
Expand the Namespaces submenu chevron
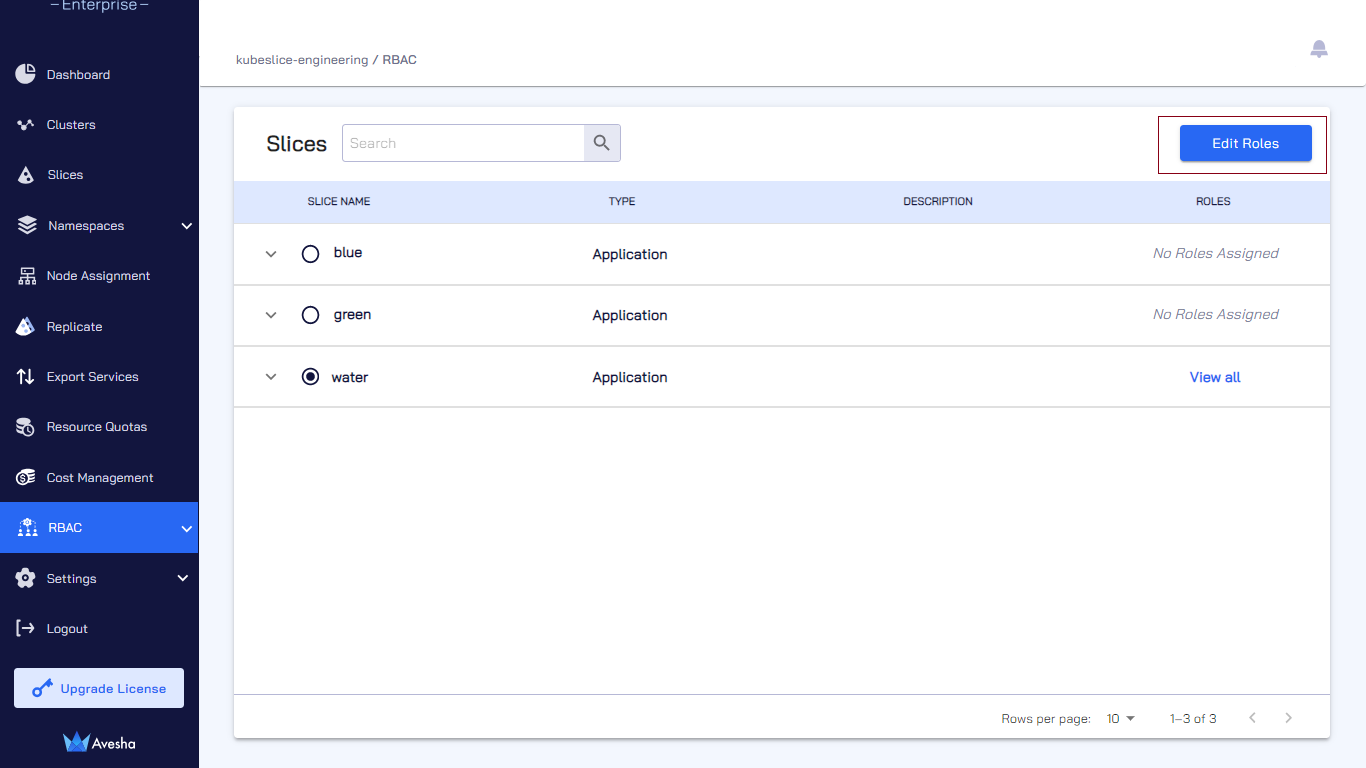(186, 226)
